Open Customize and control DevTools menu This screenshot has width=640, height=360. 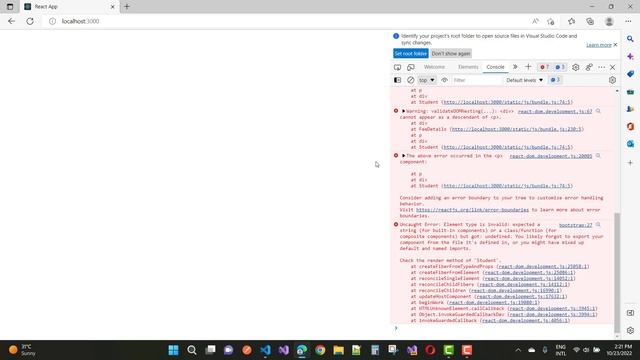pos(602,67)
